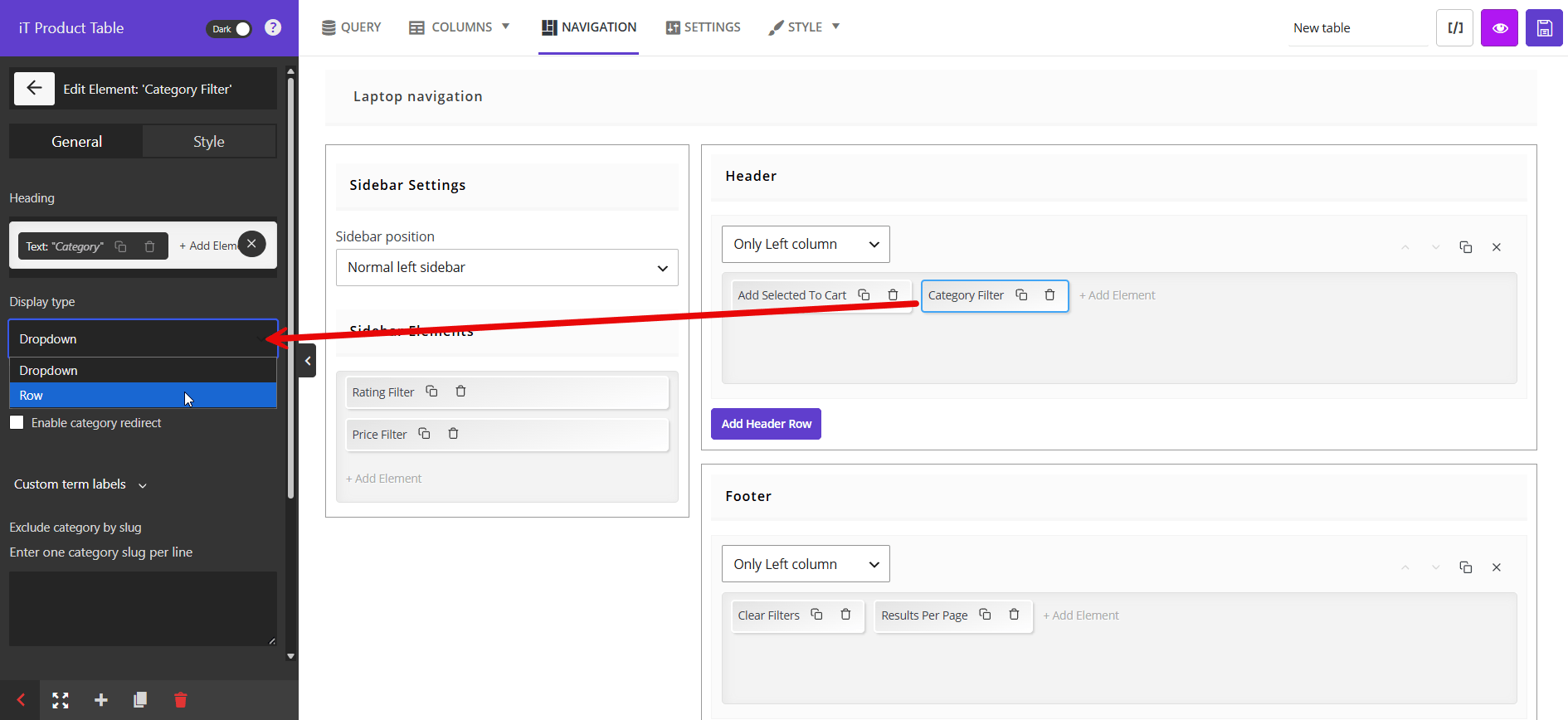Click the purple eye preview button
Viewport: 1568px width, 720px height.
click(x=1500, y=28)
